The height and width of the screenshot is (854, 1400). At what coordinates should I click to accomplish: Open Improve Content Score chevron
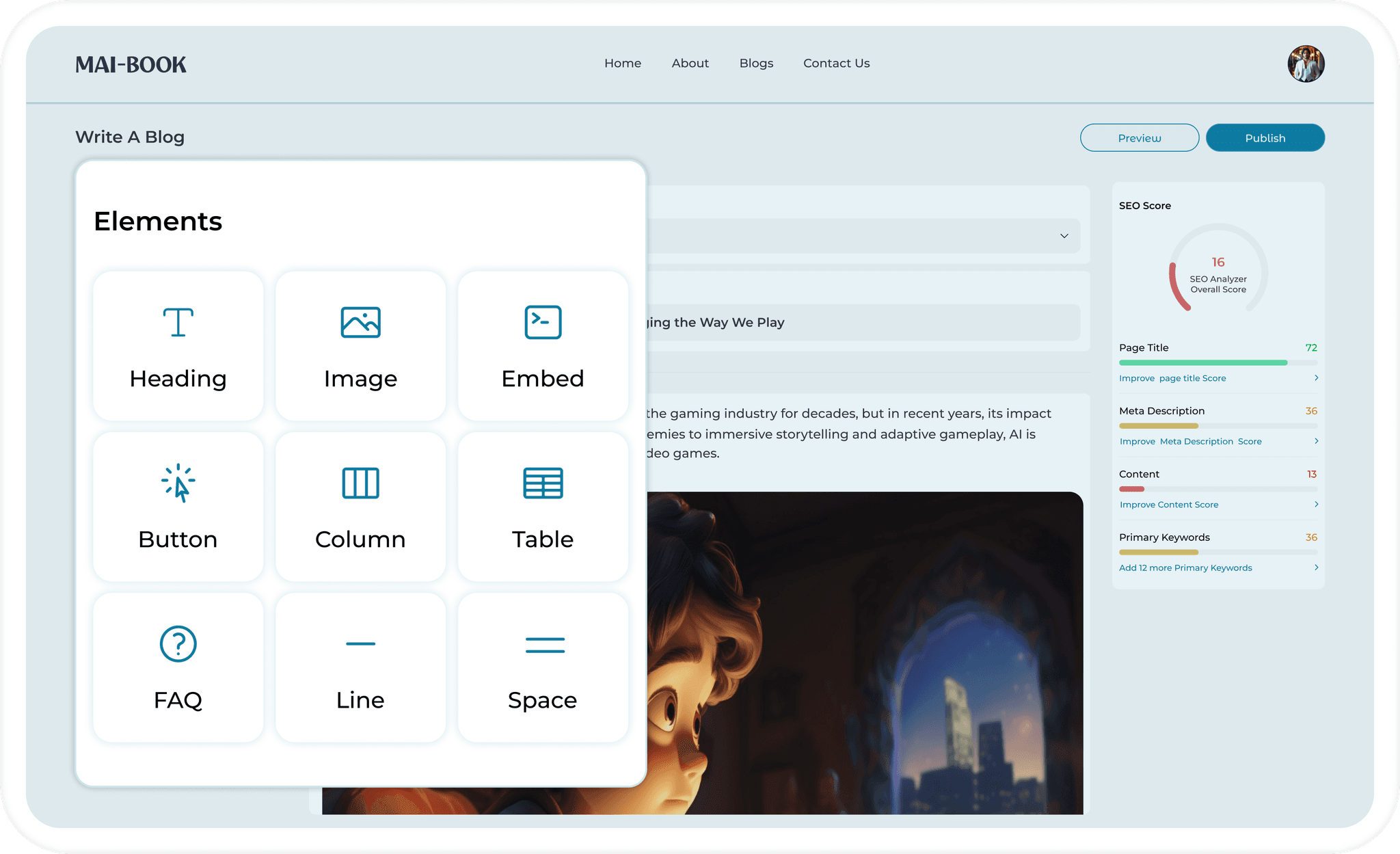tap(1316, 504)
